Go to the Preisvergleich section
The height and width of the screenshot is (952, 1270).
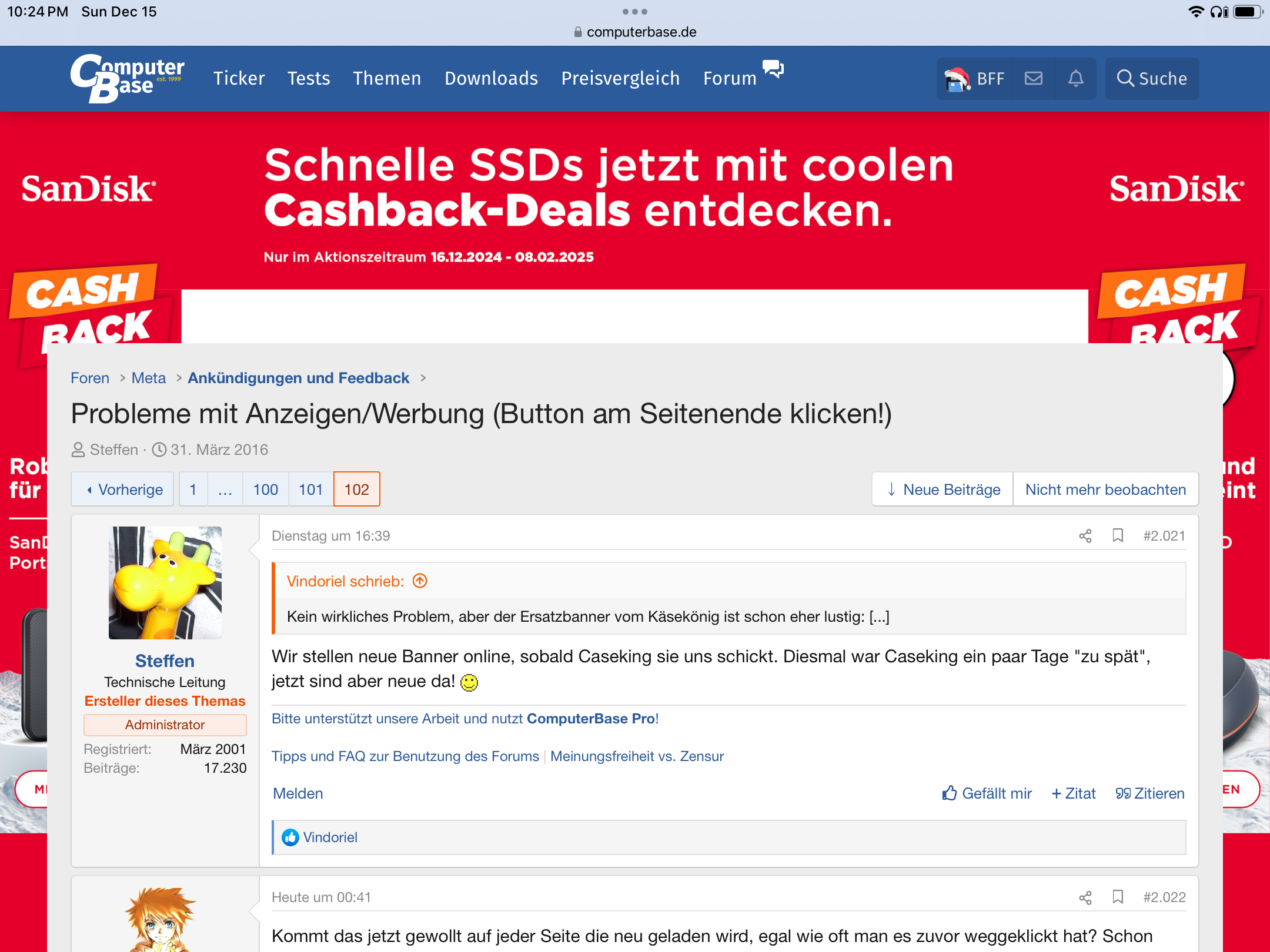[x=620, y=78]
